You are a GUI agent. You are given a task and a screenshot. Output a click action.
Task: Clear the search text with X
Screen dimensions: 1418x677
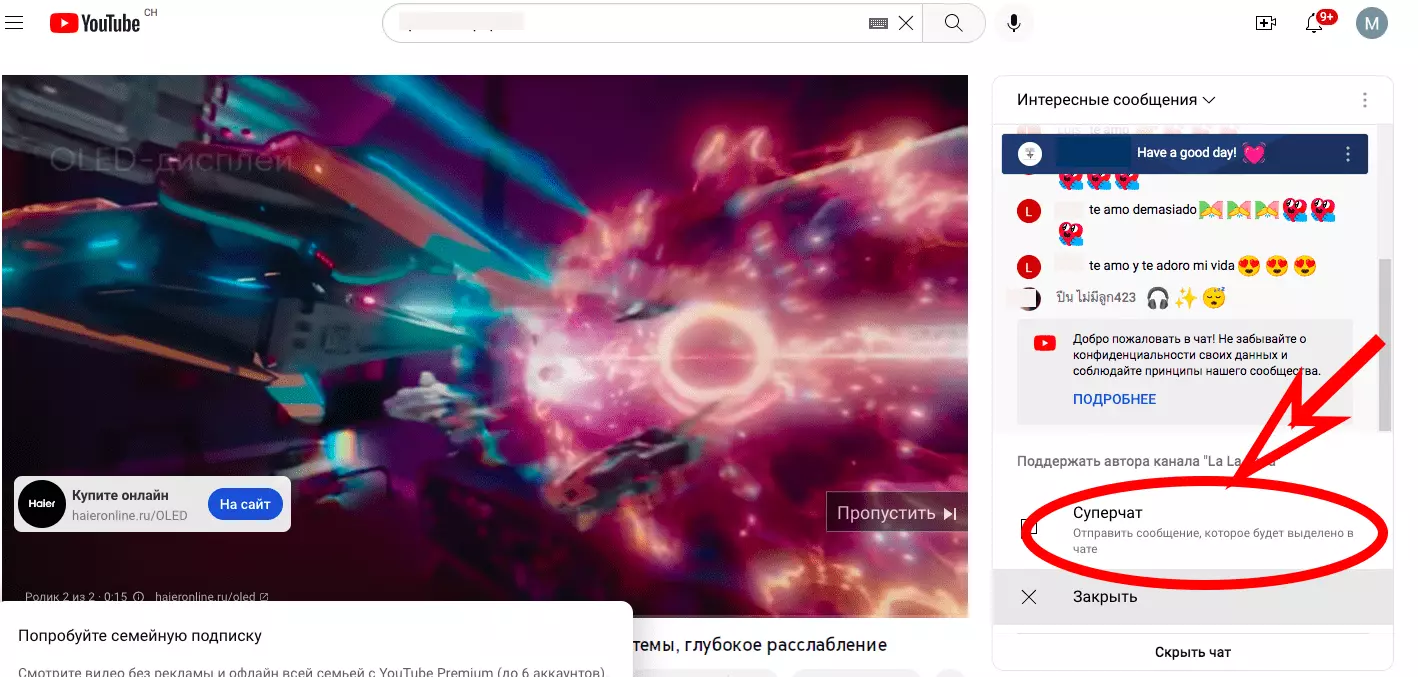(906, 23)
